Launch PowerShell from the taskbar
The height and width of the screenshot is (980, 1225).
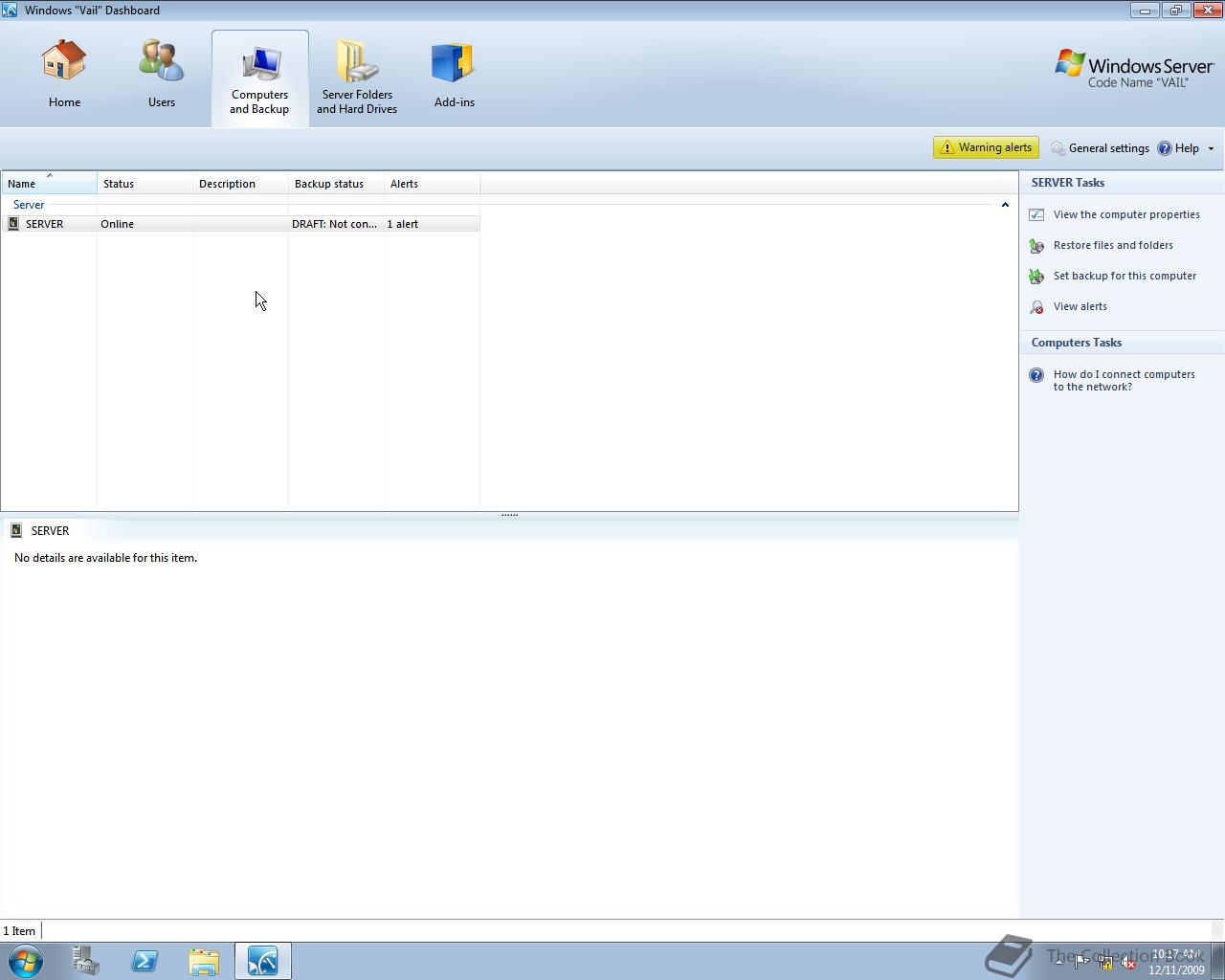tap(145, 961)
